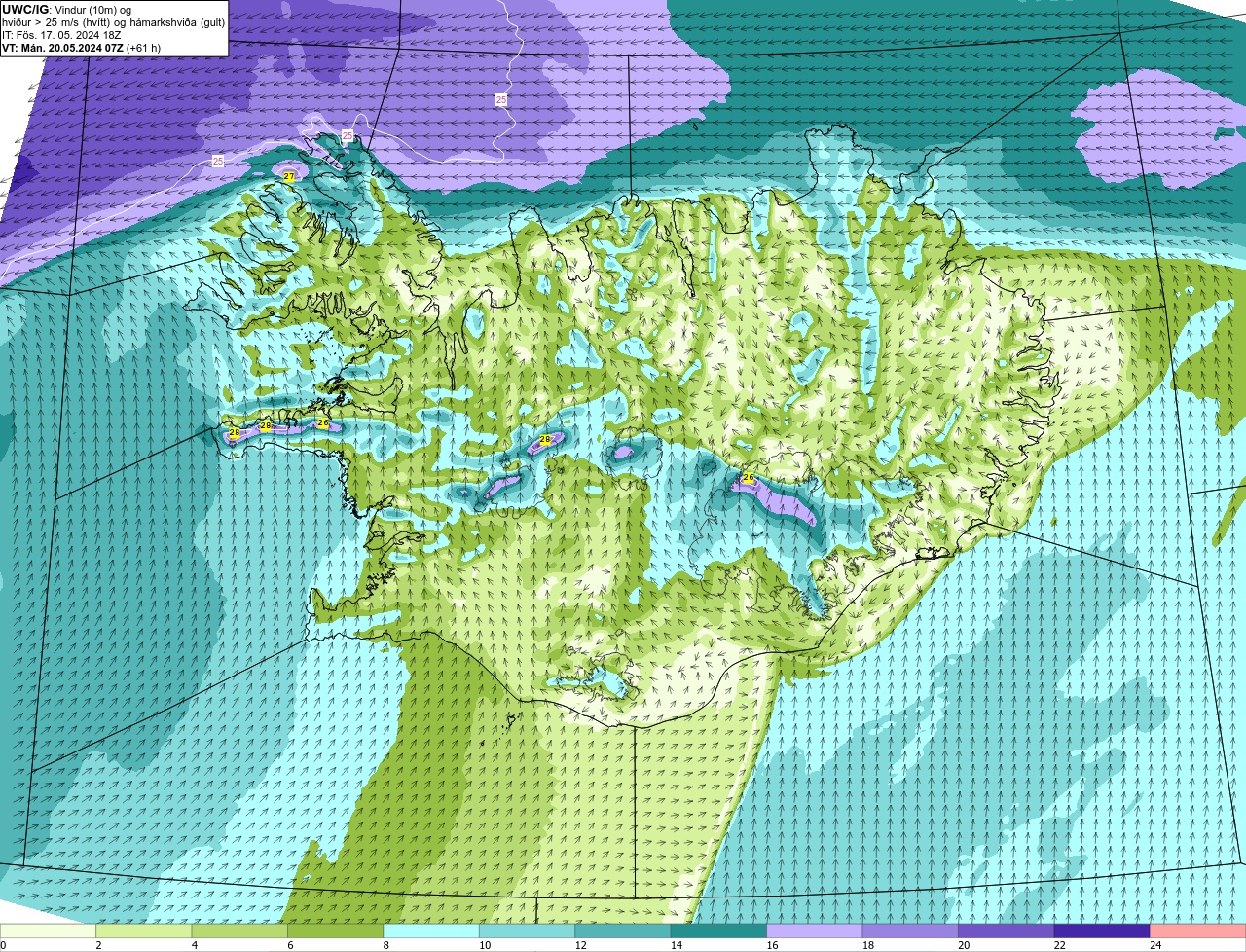This screenshot has width=1246, height=952.
Task: Click the 'VT: Mán. 20.05.2024 07Z' text
Action: [x=62, y=48]
